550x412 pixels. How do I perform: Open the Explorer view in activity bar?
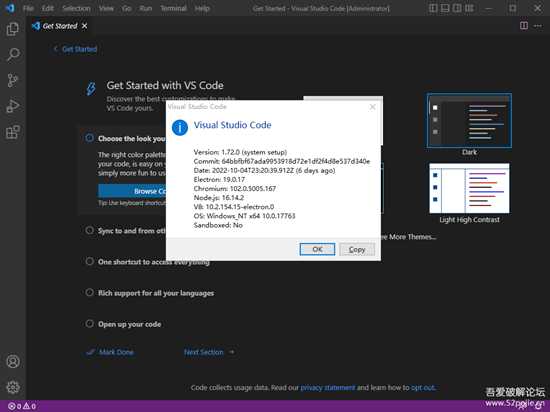13,29
